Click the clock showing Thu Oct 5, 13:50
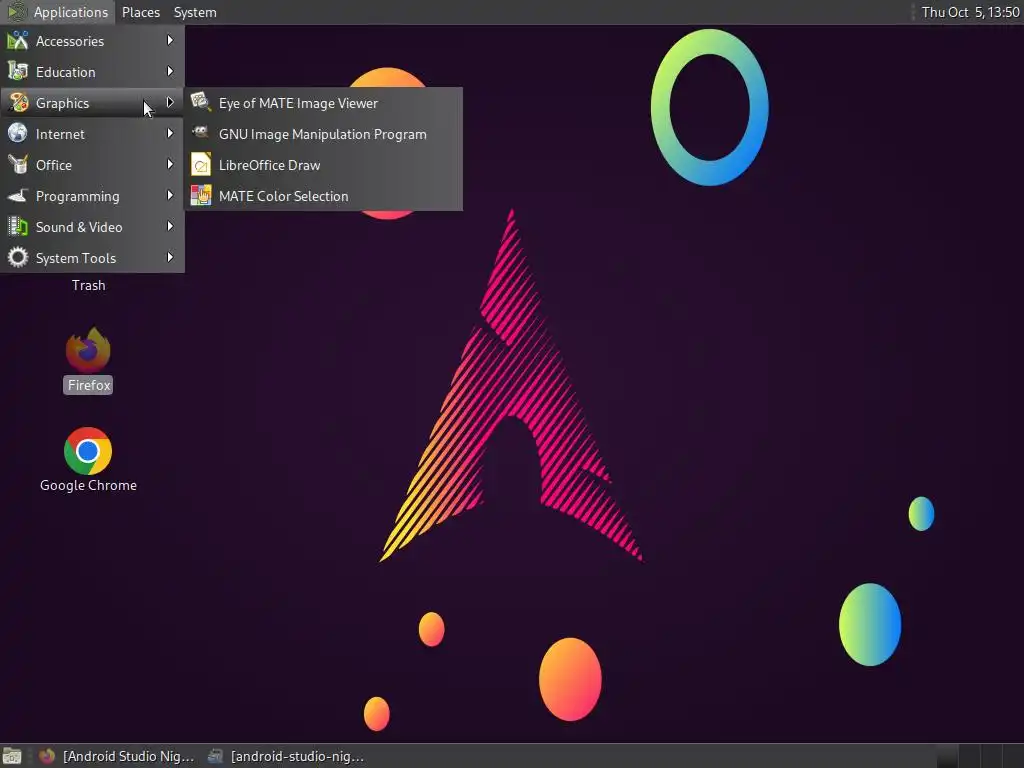The image size is (1024, 768). 970,12
